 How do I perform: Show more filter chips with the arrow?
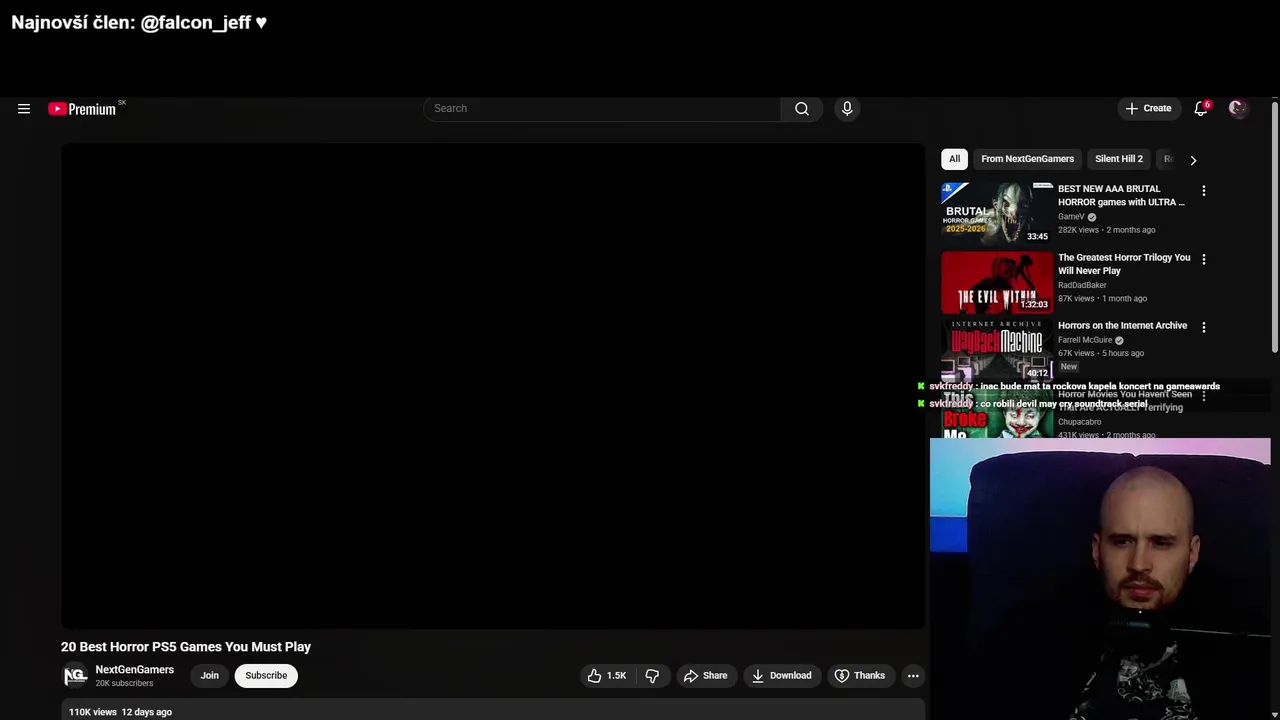(1193, 160)
